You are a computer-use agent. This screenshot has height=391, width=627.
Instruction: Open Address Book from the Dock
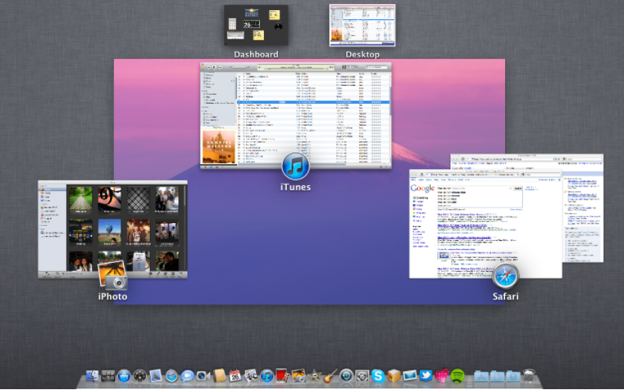point(219,376)
